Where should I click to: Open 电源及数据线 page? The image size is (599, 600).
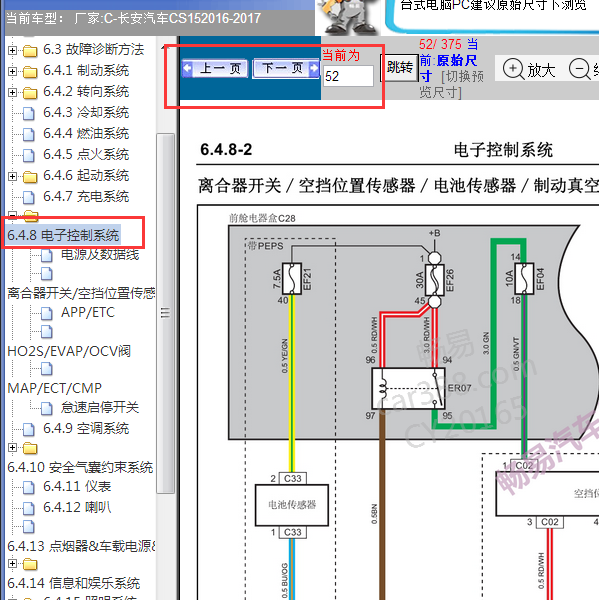100,254
